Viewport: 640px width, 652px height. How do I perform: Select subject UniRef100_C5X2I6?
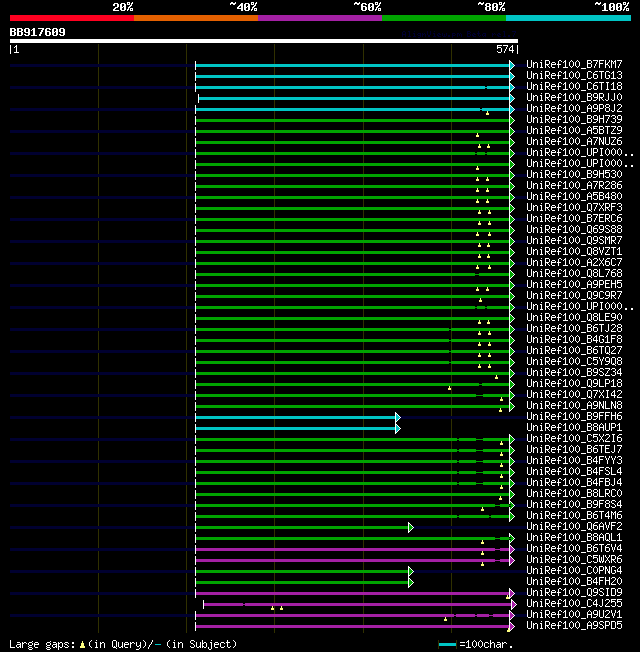pos(574,439)
